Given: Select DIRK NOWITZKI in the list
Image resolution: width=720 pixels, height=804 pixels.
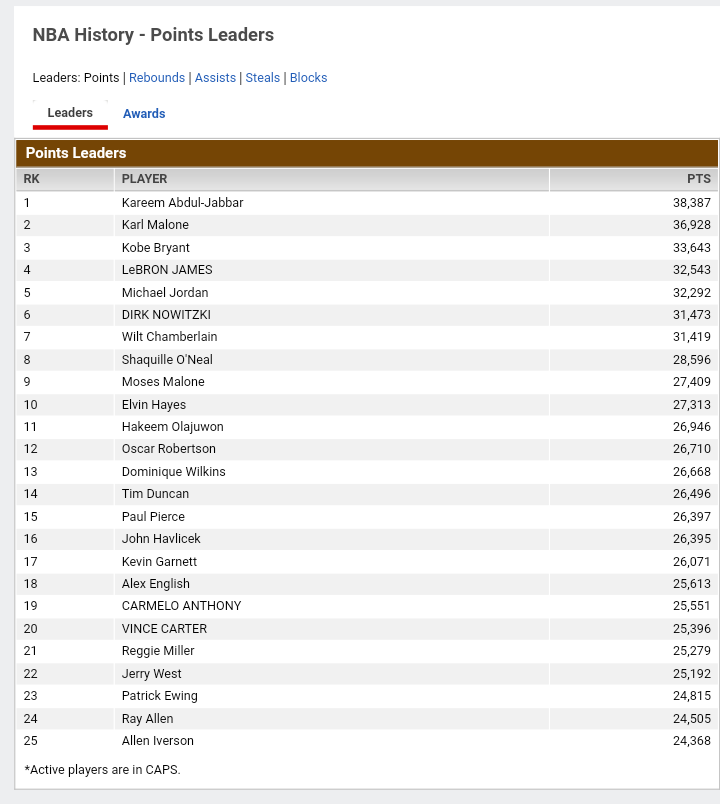Looking at the screenshot, I should click(x=166, y=315).
